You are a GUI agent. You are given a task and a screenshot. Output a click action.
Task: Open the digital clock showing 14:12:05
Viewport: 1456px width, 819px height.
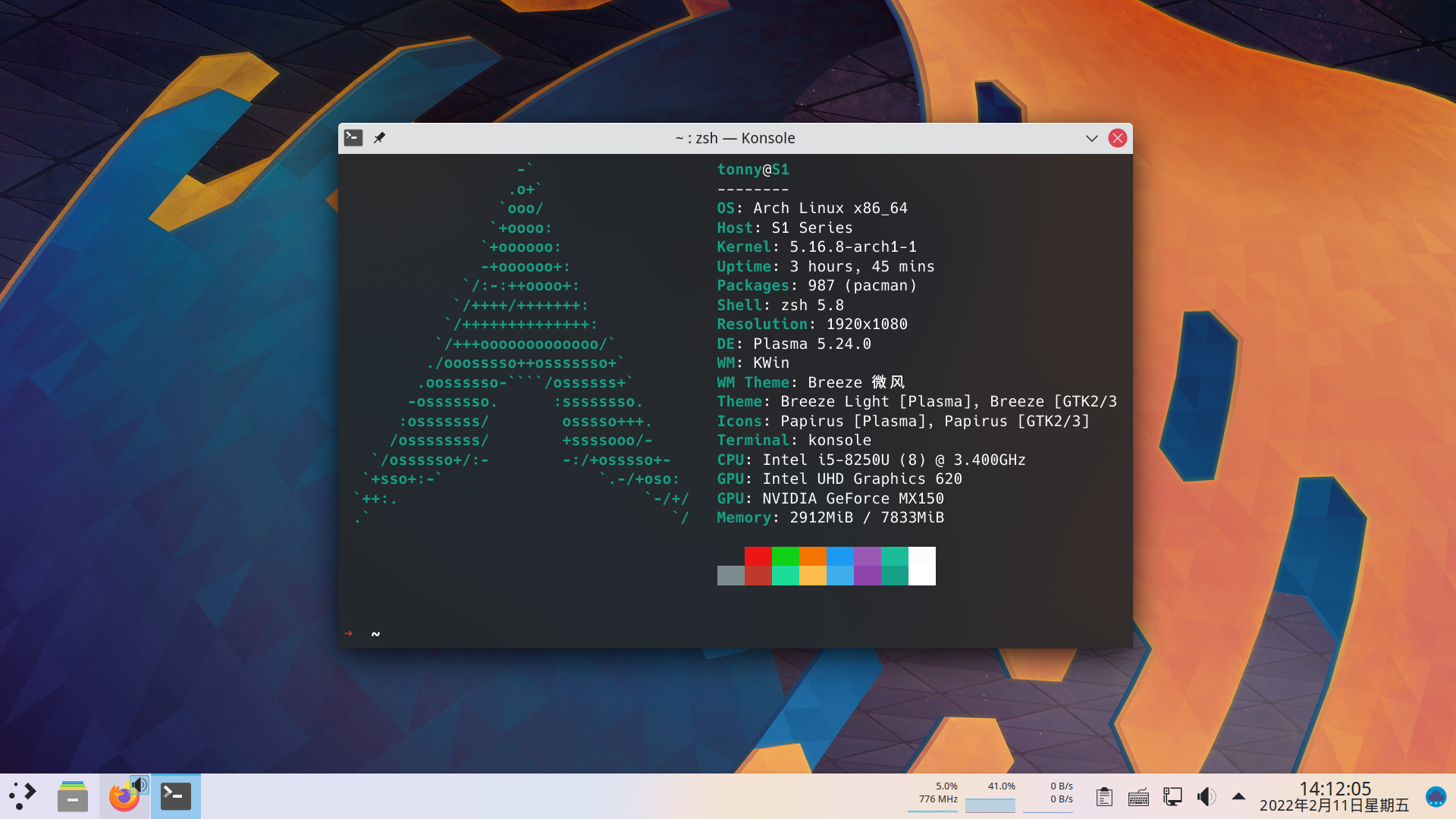click(x=1335, y=789)
